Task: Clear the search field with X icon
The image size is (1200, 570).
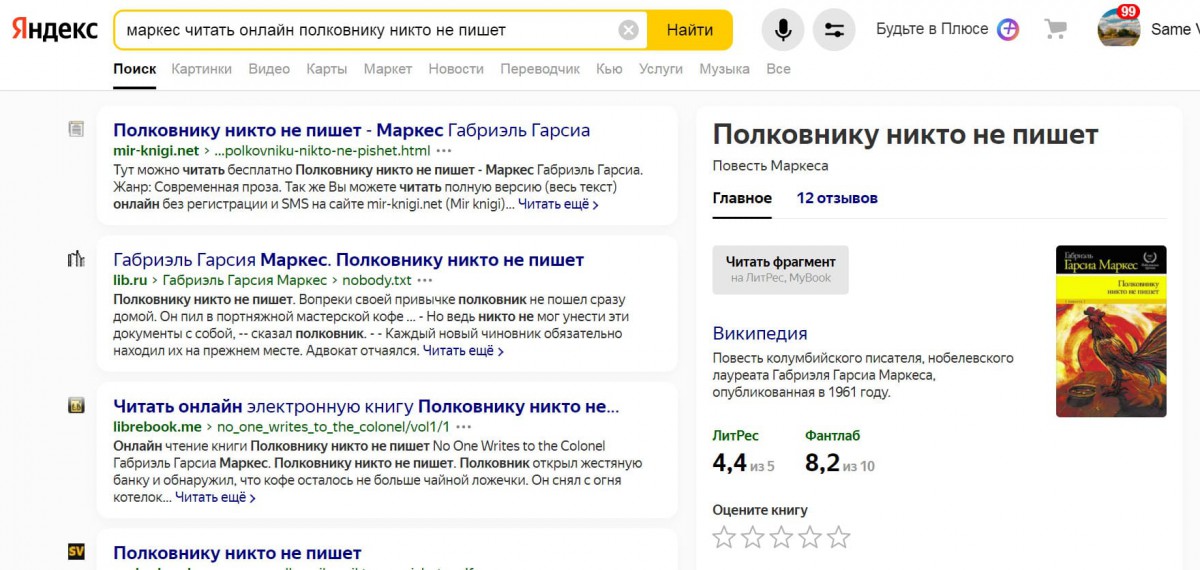Action: tap(629, 30)
